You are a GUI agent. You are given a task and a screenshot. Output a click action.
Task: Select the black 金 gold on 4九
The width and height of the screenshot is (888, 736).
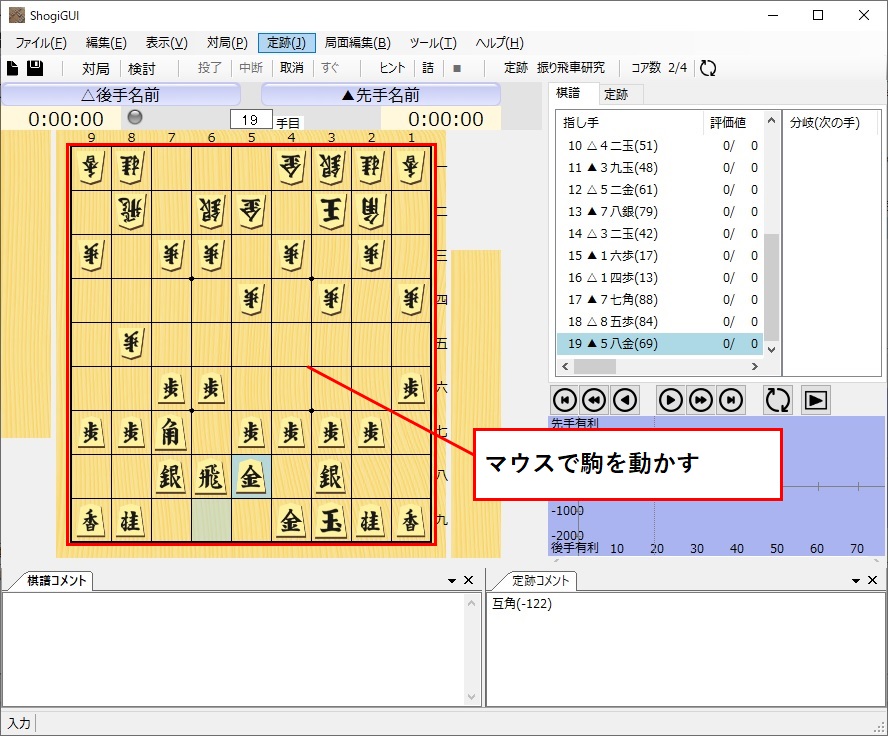coord(291,521)
